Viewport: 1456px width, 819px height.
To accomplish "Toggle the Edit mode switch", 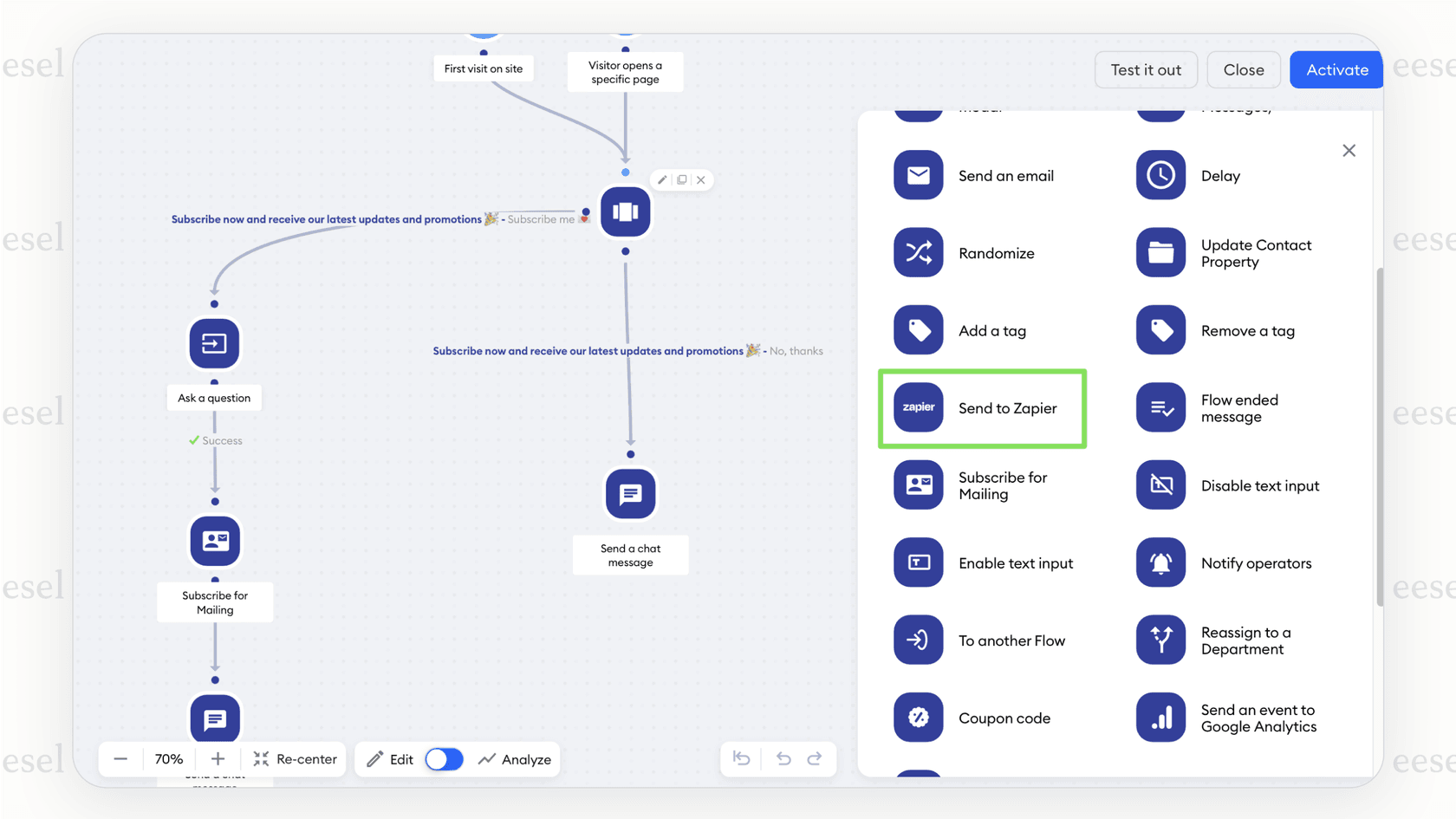I will tap(444, 758).
